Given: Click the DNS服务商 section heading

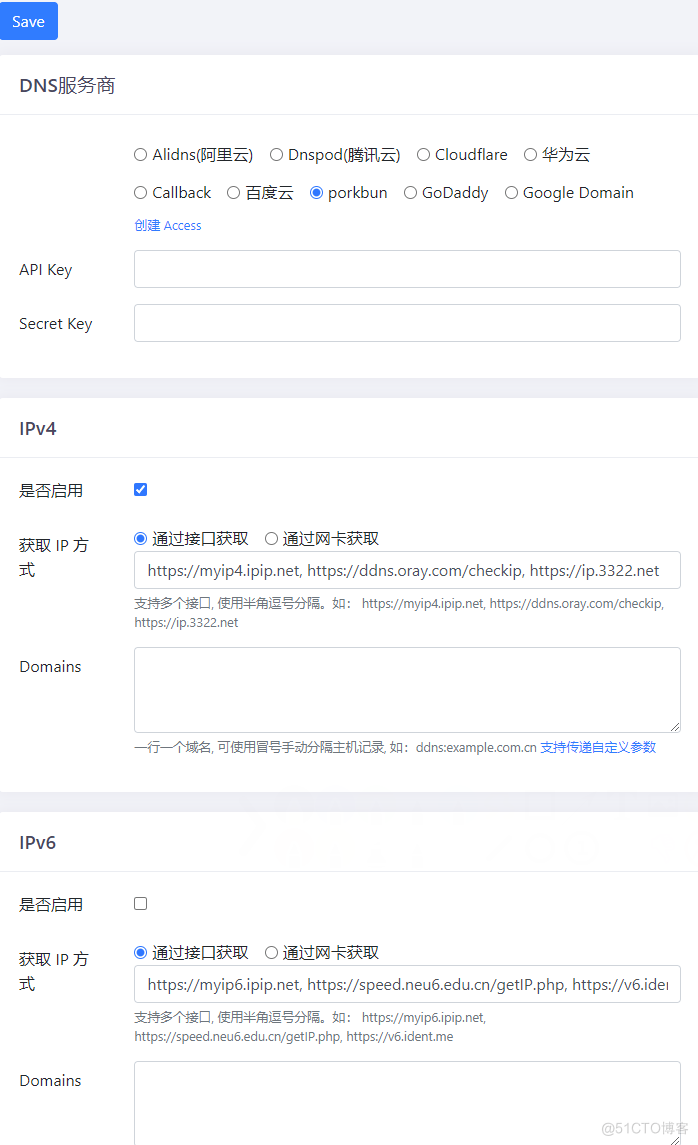Looking at the screenshot, I should tap(67, 85).
